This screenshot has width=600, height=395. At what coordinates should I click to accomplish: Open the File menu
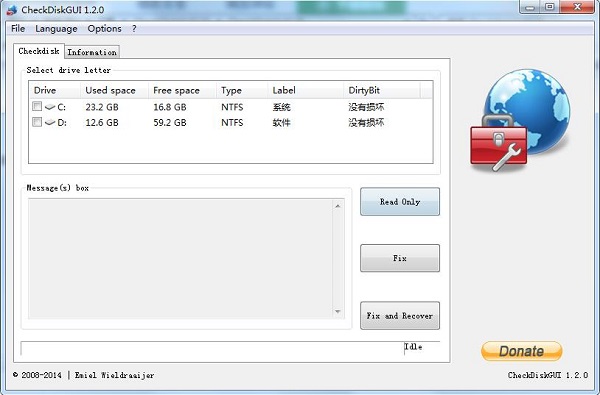18,29
